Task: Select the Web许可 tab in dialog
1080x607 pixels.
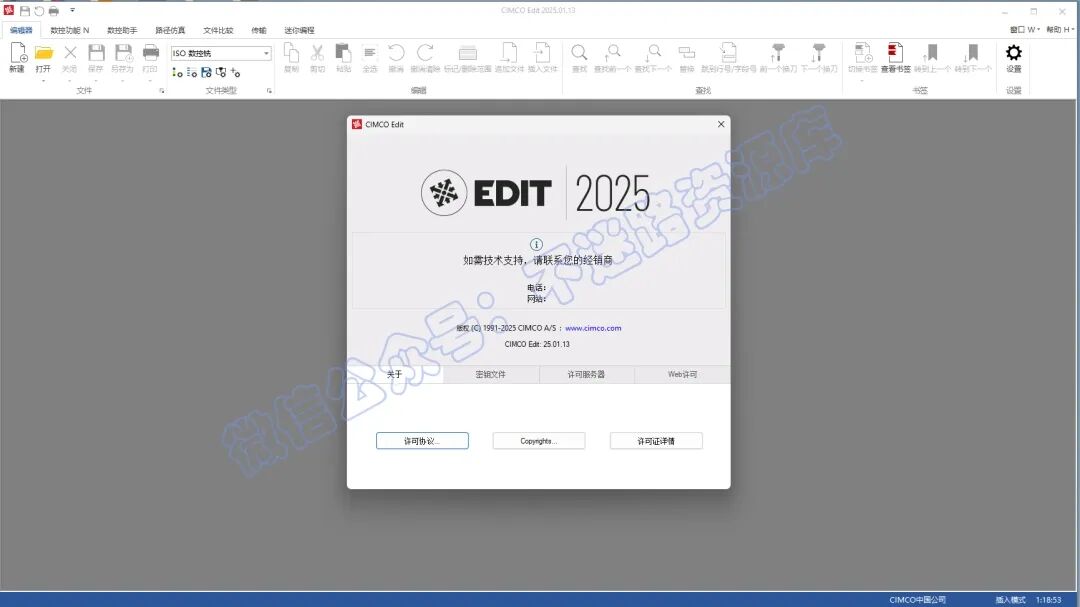Action: click(682, 374)
